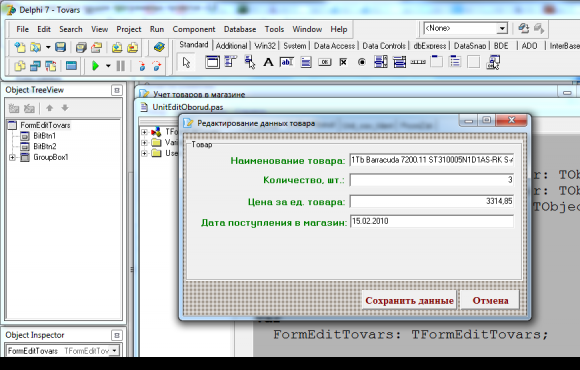Click the Pause program icon
580x370 pixels.
pyautogui.click(x=121, y=66)
